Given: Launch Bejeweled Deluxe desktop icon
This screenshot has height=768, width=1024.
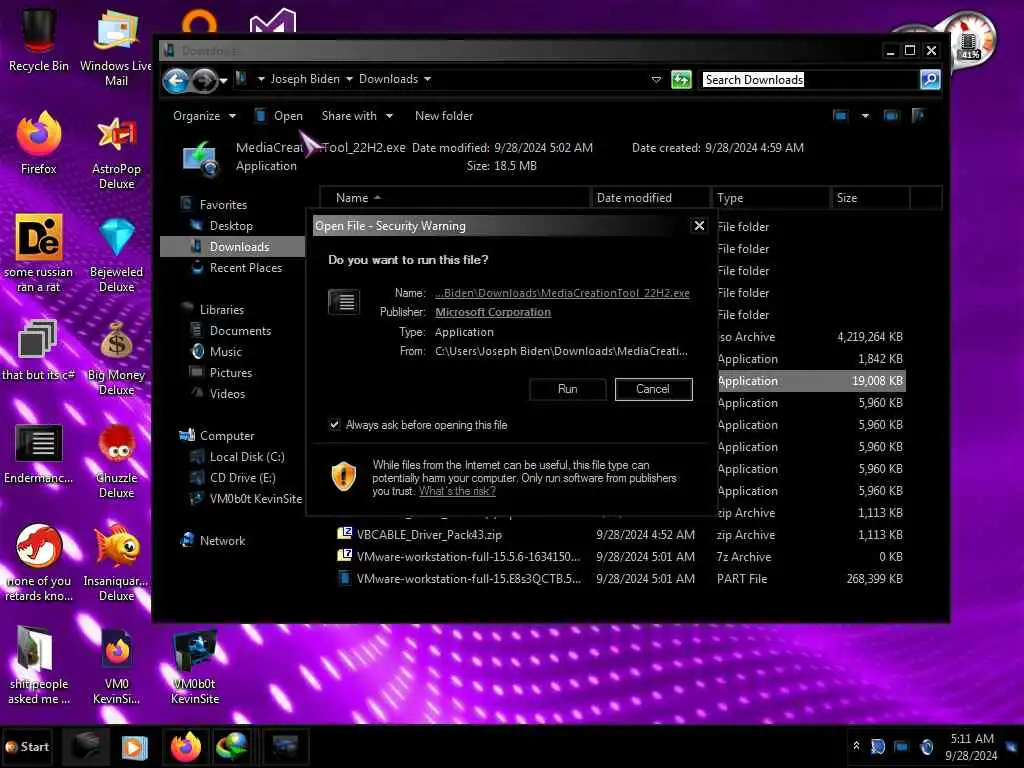Looking at the screenshot, I should coord(116,255).
